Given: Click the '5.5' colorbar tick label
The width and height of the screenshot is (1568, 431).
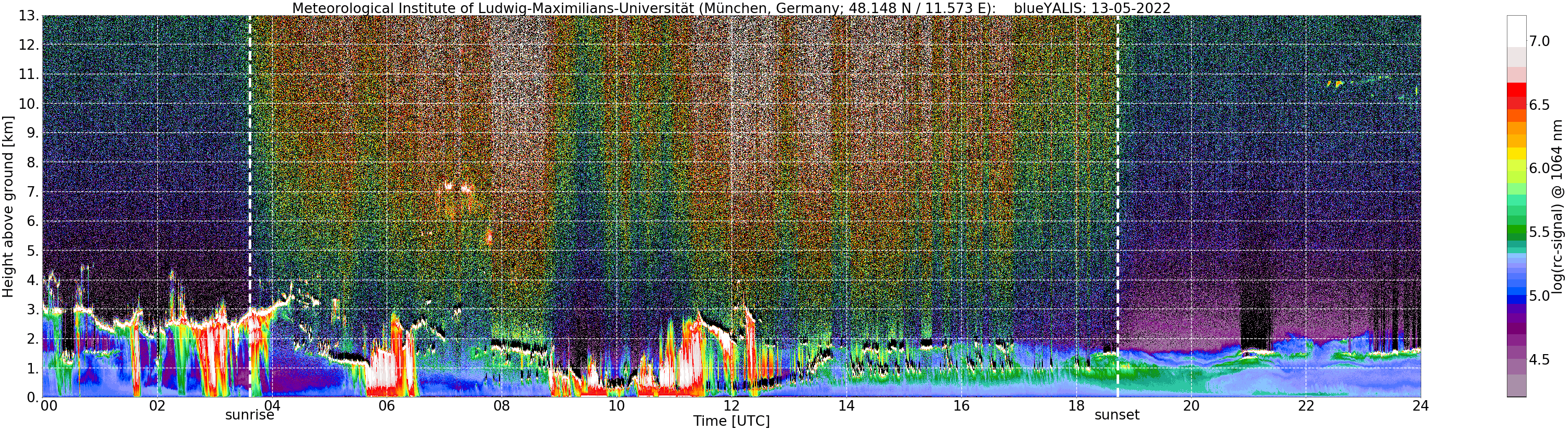Looking at the screenshot, I should [x=1539, y=232].
